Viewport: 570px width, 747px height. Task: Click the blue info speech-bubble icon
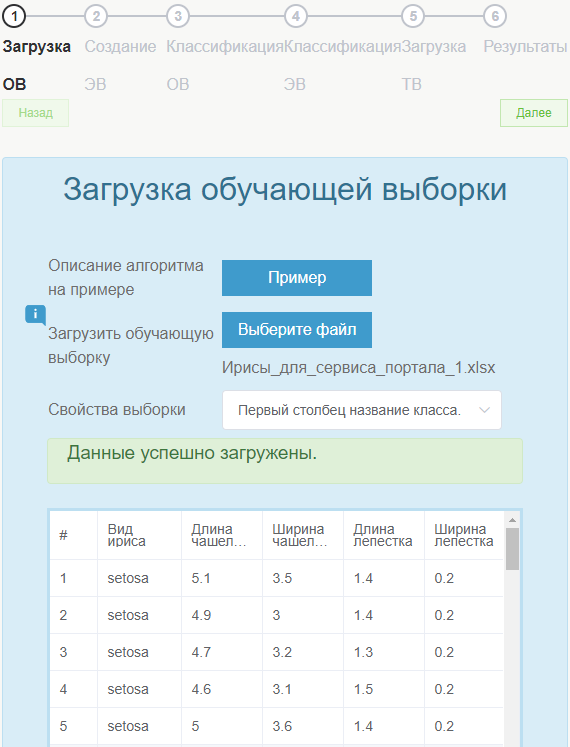click(35, 315)
